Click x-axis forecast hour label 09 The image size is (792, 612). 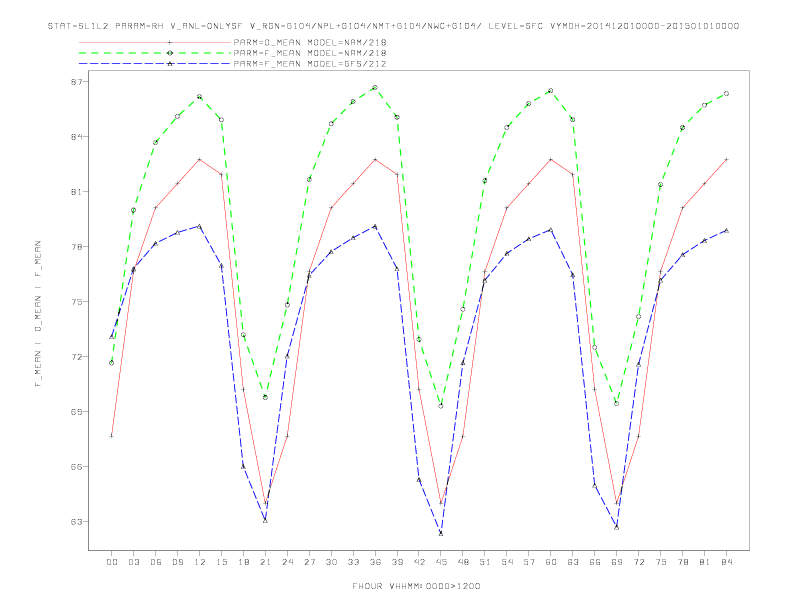[177, 562]
